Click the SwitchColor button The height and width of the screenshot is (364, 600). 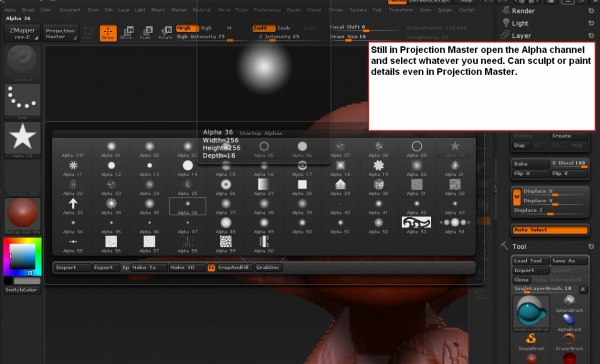click(x=22, y=290)
